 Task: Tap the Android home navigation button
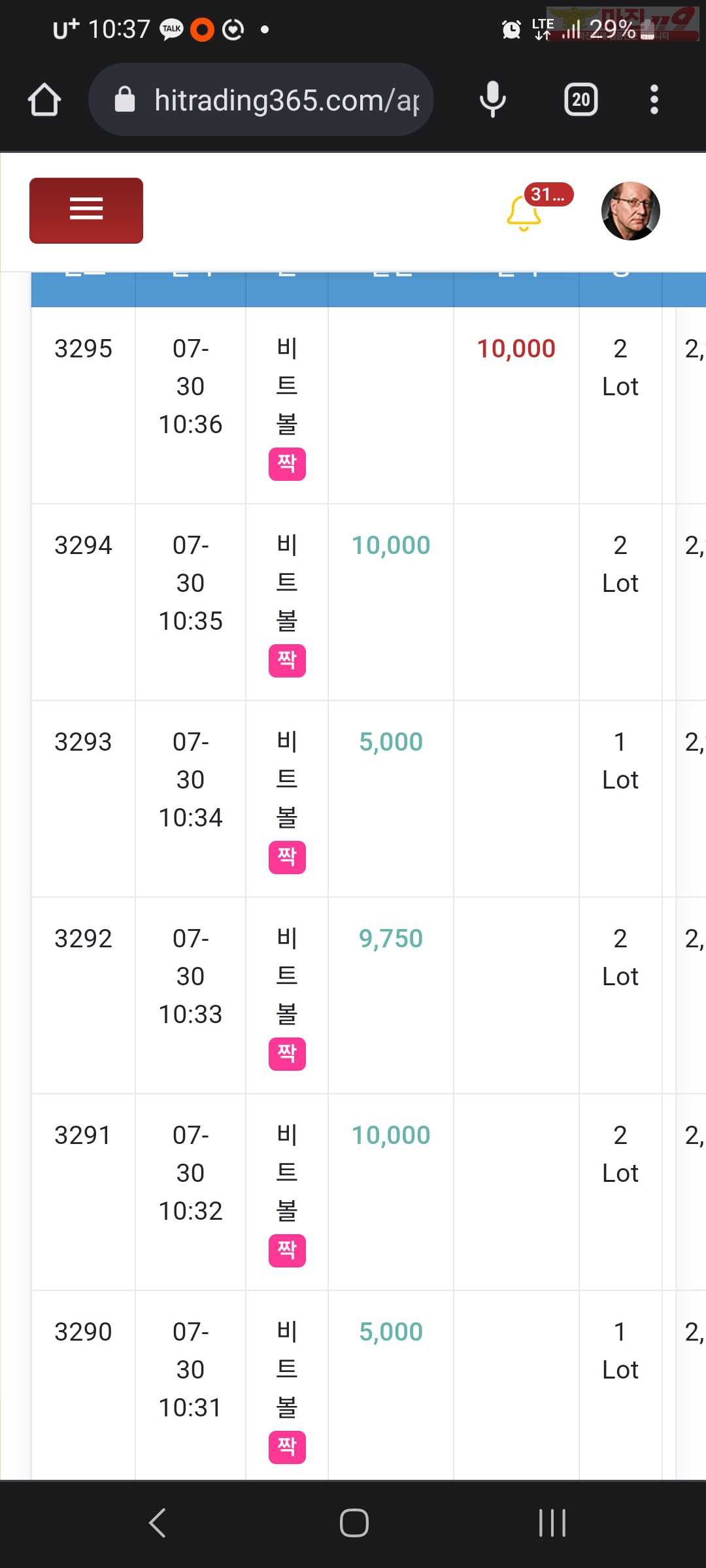[354, 1523]
